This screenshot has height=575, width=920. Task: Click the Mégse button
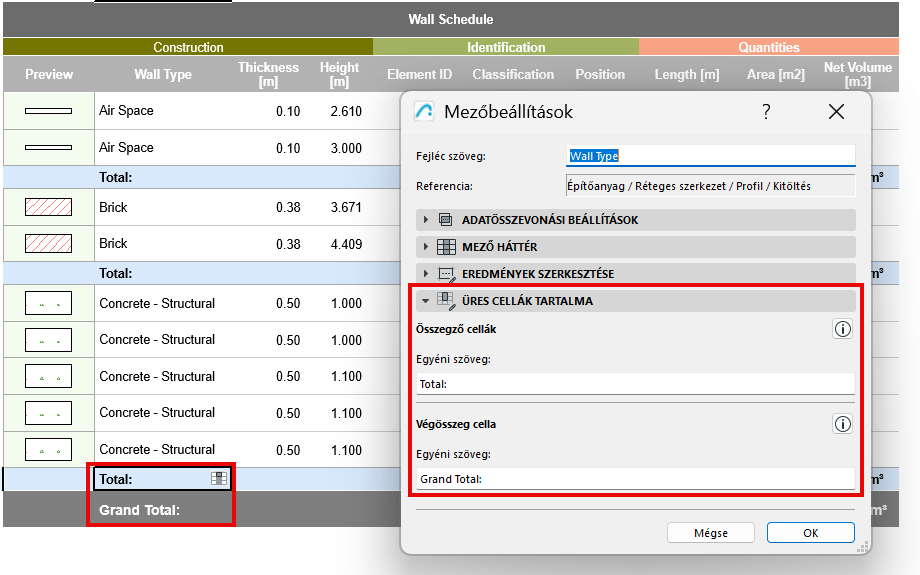coord(711,533)
